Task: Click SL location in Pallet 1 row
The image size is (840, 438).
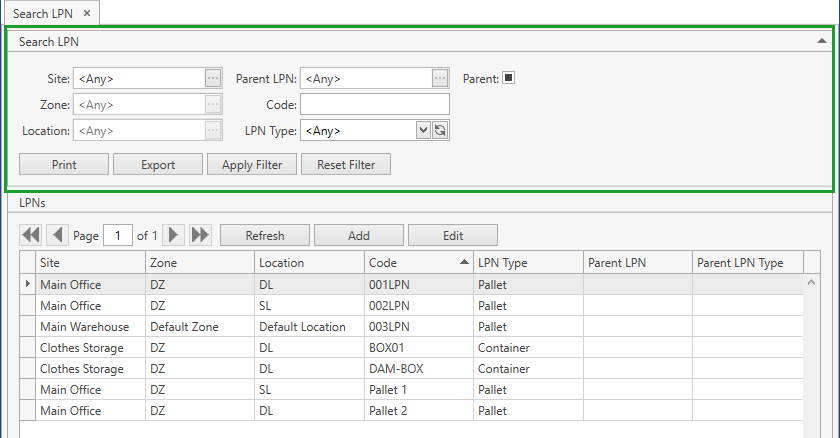Action: [309, 389]
